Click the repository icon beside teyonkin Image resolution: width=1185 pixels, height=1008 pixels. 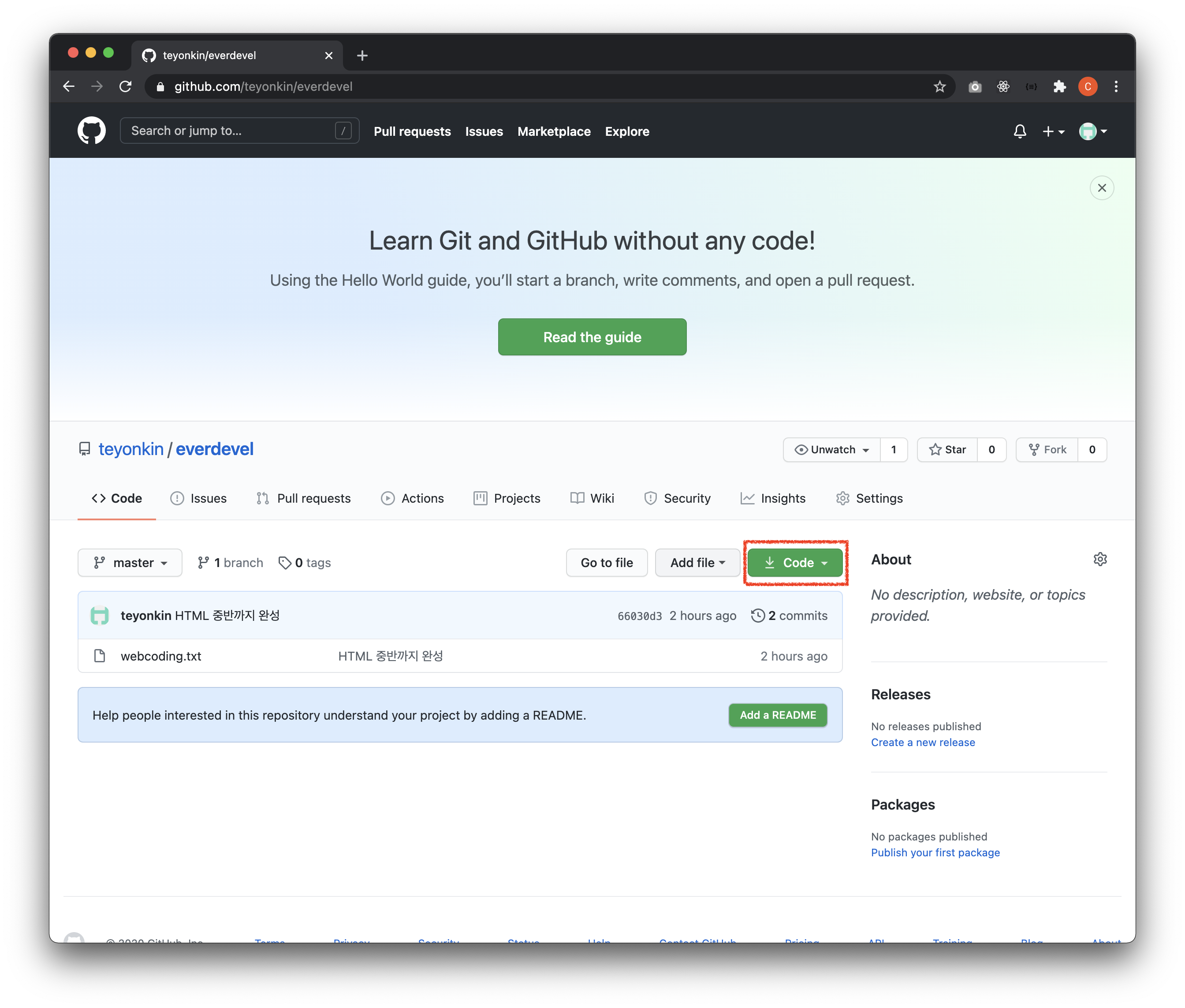pyautogui.click(x=85, y=449)
